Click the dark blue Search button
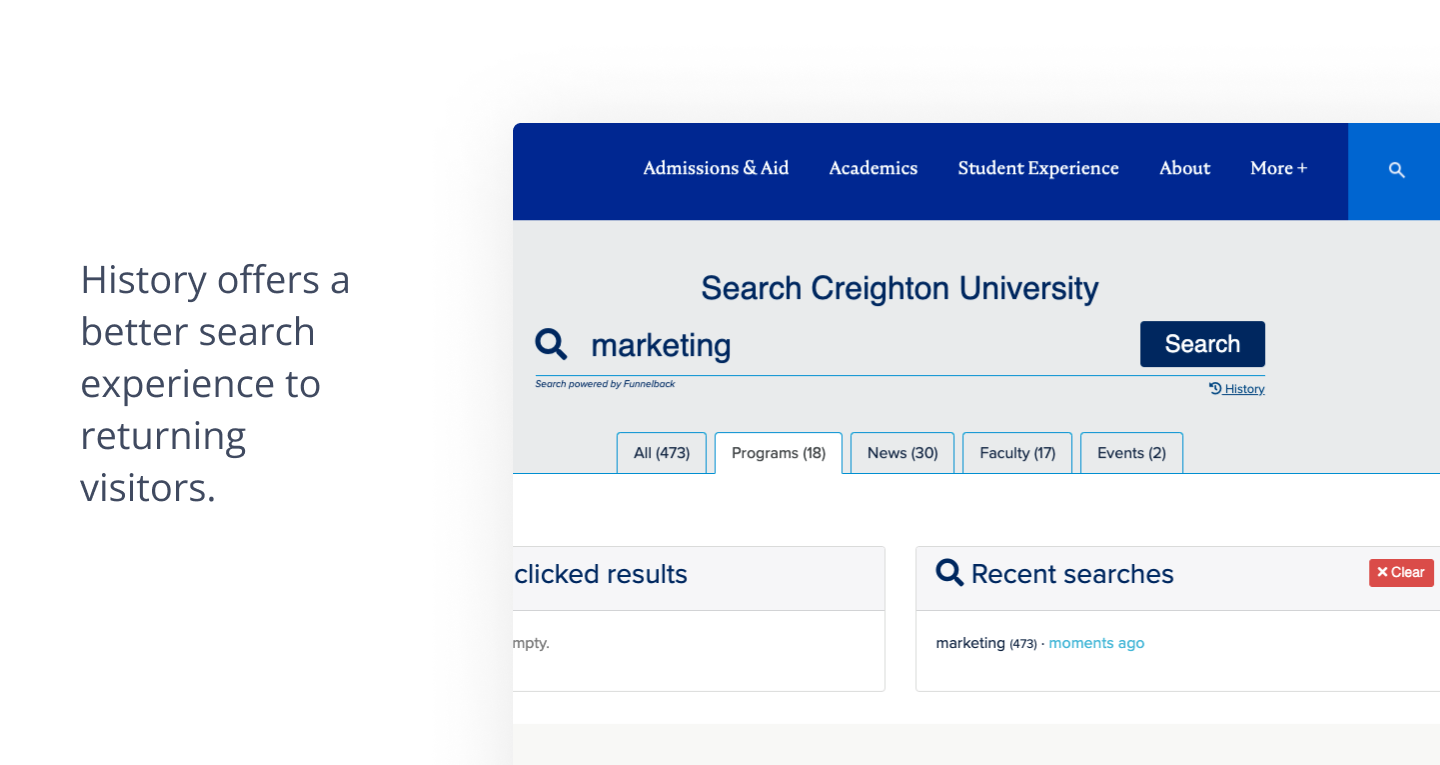 coord(1202,344)
